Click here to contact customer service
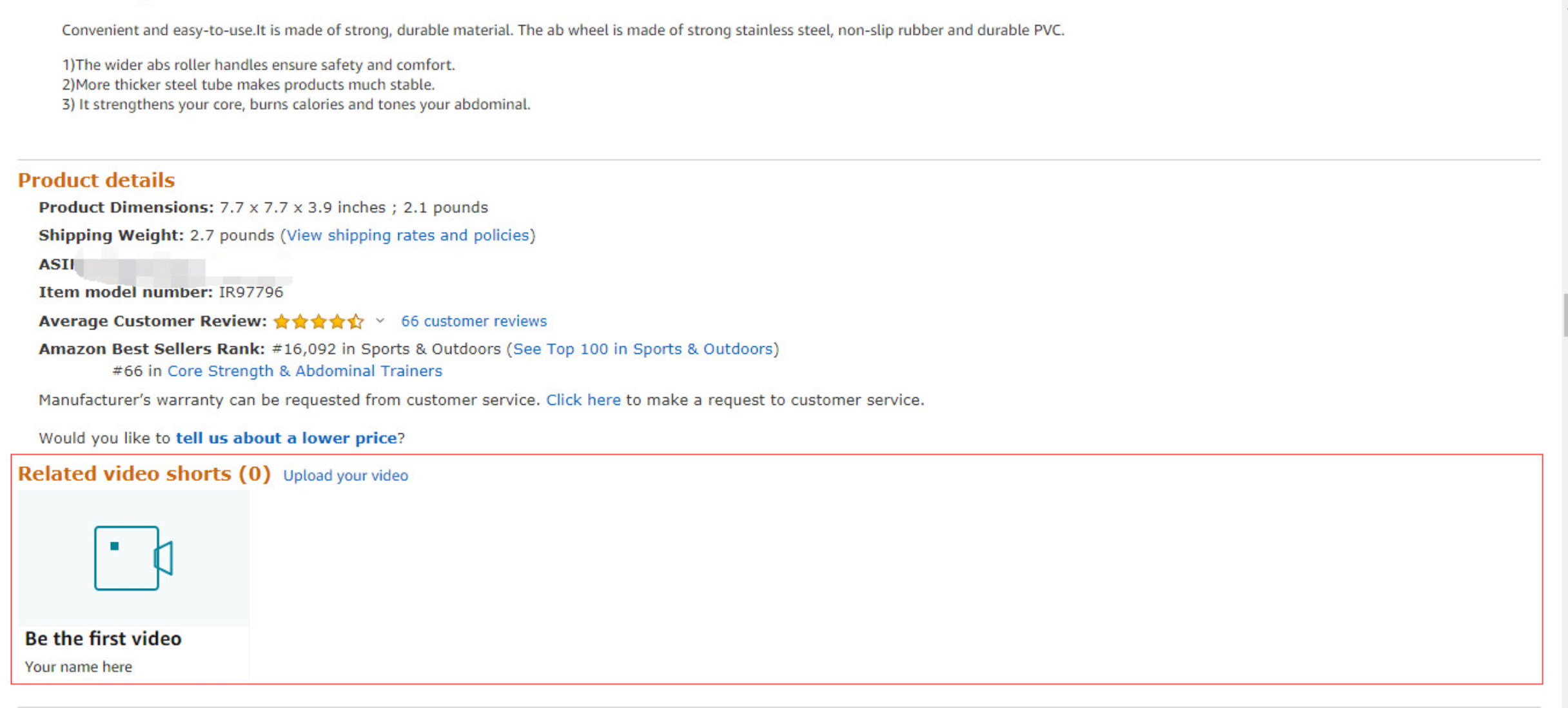This screenshot has height=708, width=1568. pos(583,400)
